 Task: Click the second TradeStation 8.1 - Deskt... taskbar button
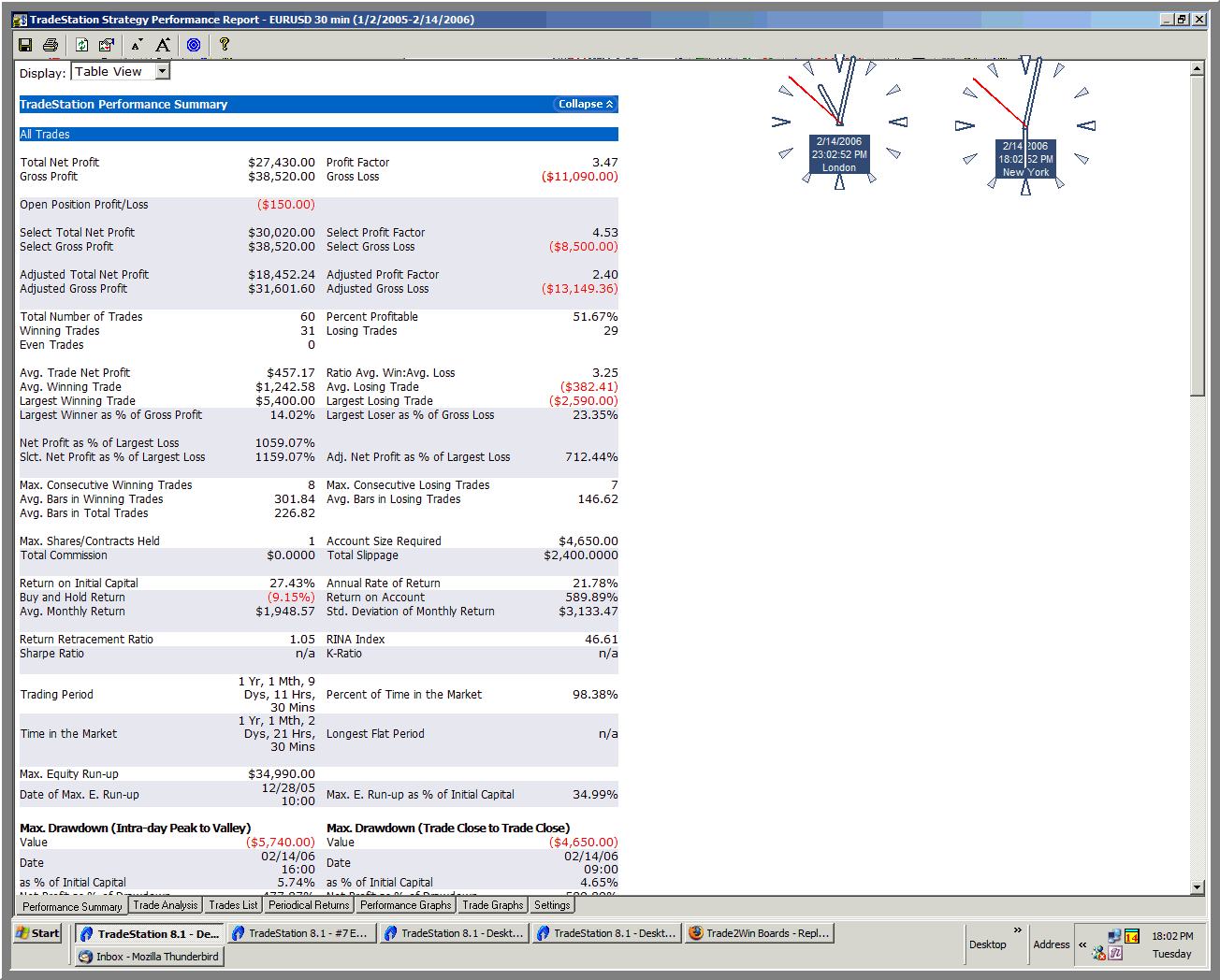click(606, 933)
